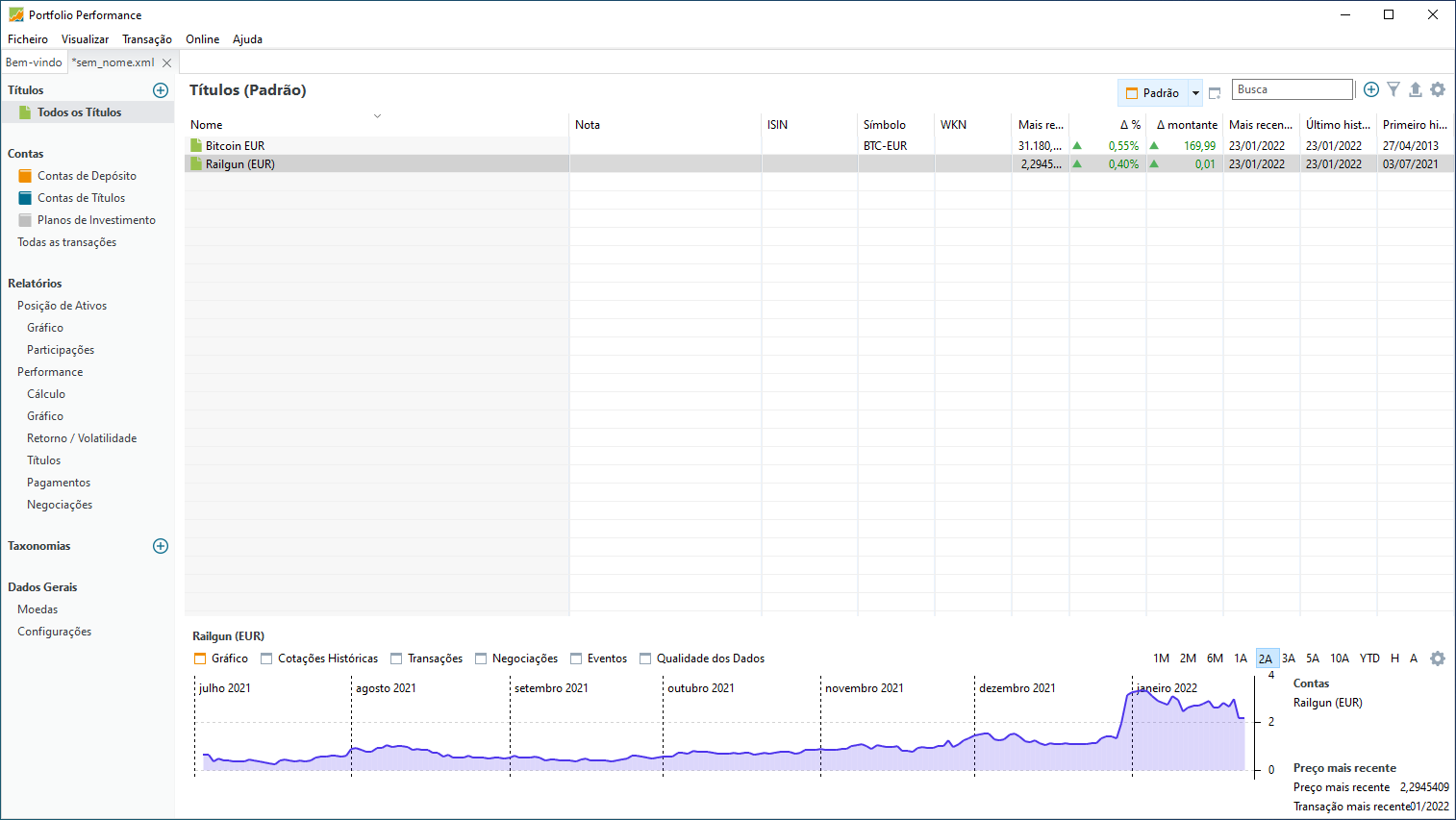Open the filter funnel icon
This screenshot has width=1456, height=820.
[1393, 89]
